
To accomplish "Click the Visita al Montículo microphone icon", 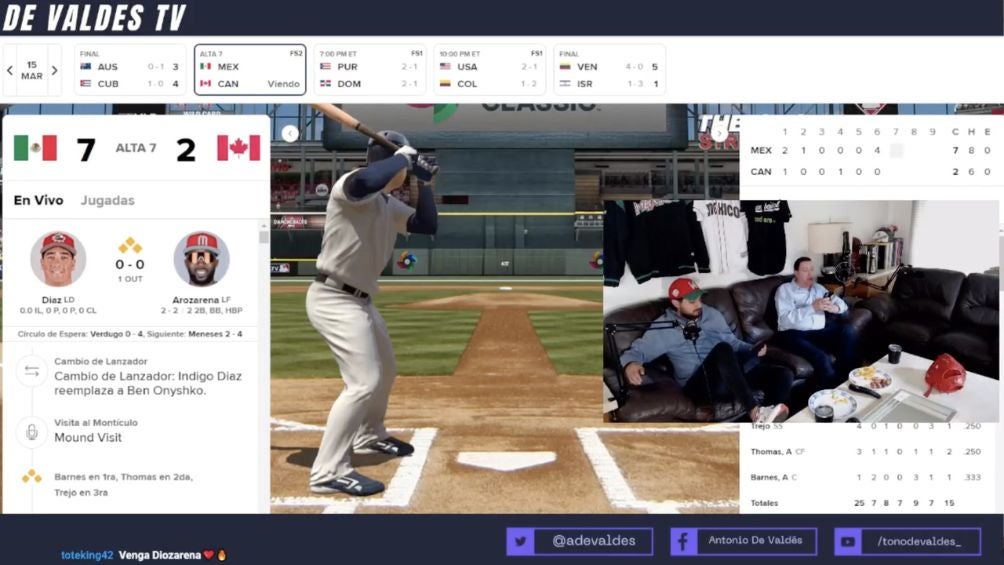I will [x=32, y=432].
